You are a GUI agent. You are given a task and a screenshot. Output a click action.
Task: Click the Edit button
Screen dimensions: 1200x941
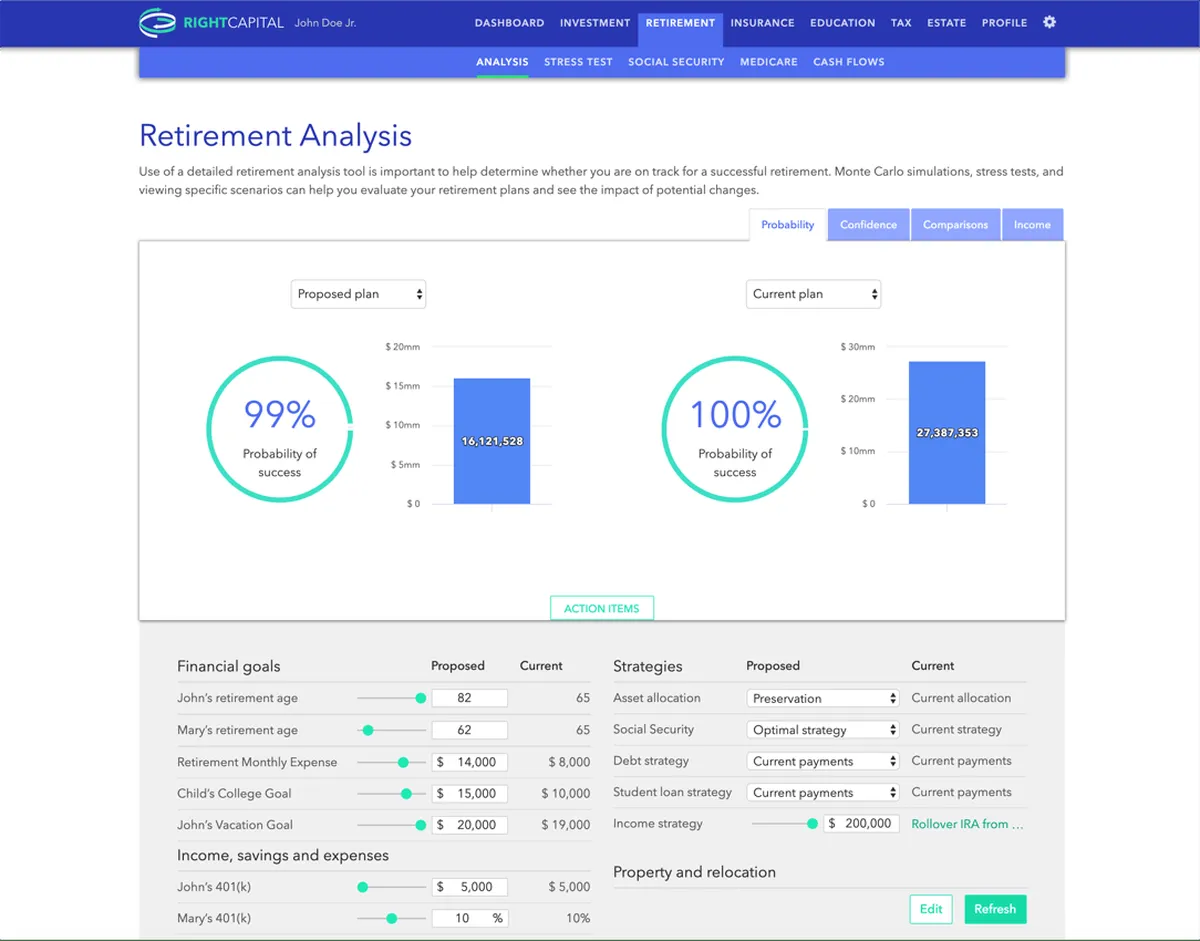(931, 909)
